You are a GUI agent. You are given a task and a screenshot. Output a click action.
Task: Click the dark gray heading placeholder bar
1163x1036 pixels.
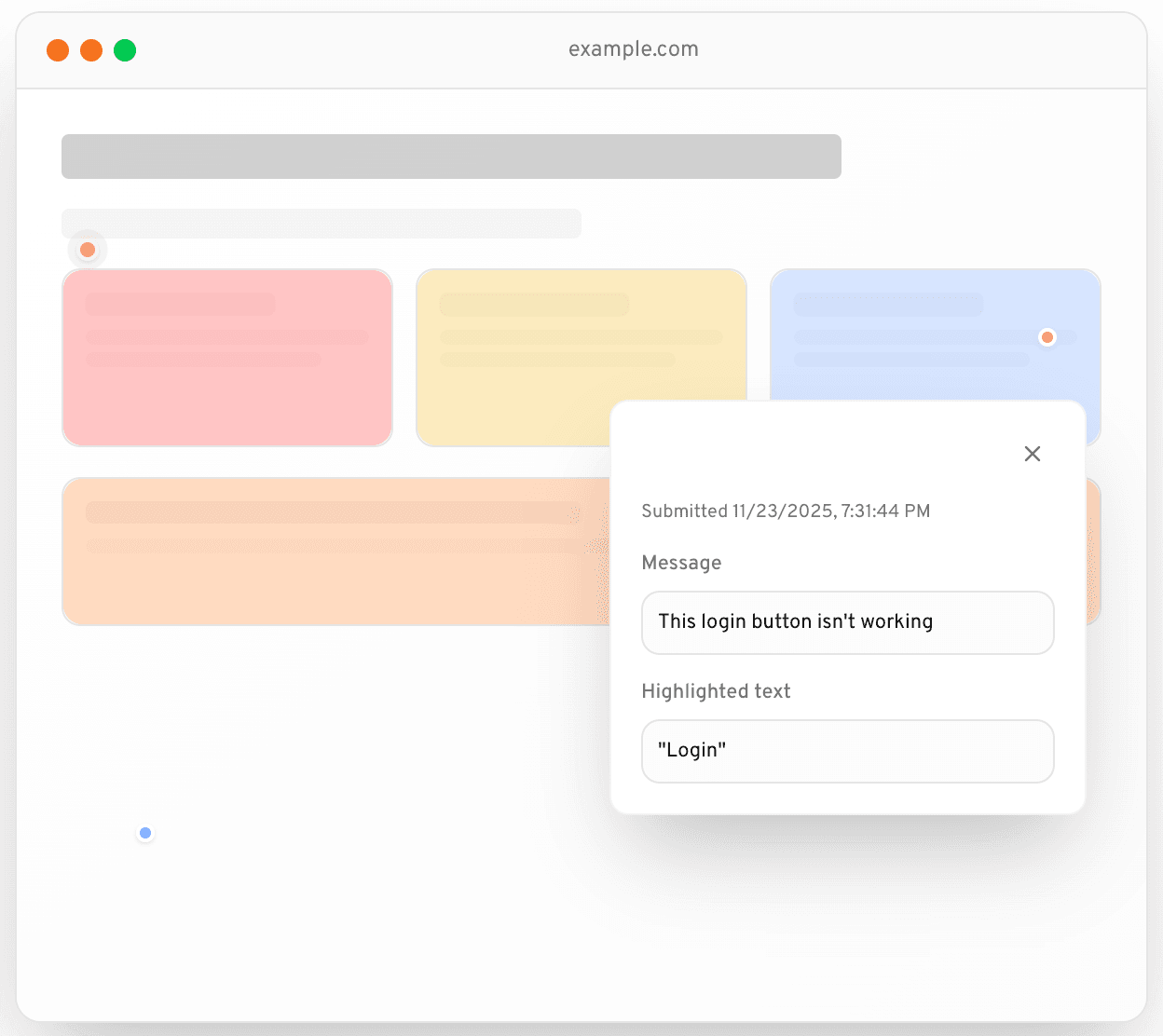point(451,157)
